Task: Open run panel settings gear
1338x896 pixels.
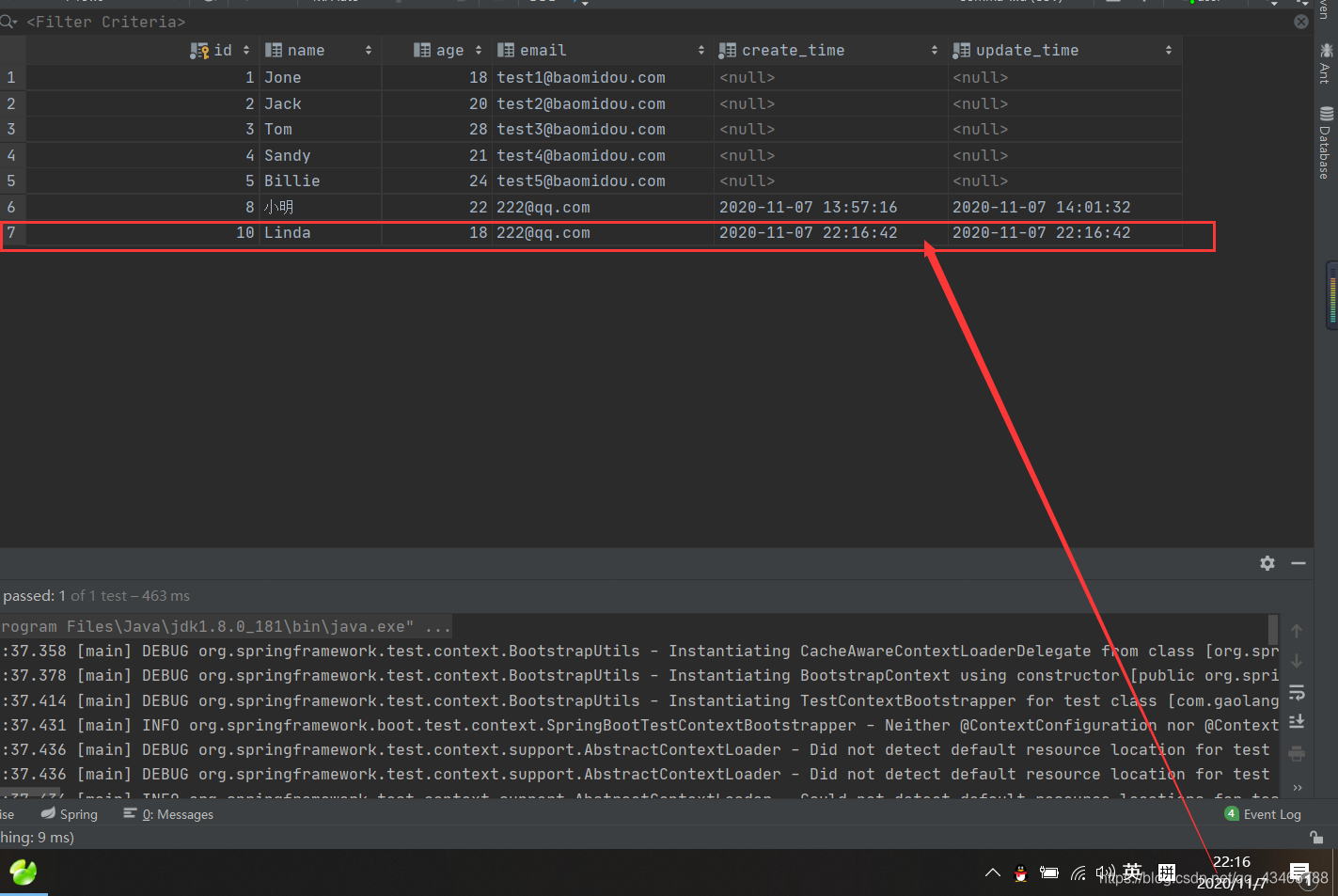Action: (x=1267, y=562)
